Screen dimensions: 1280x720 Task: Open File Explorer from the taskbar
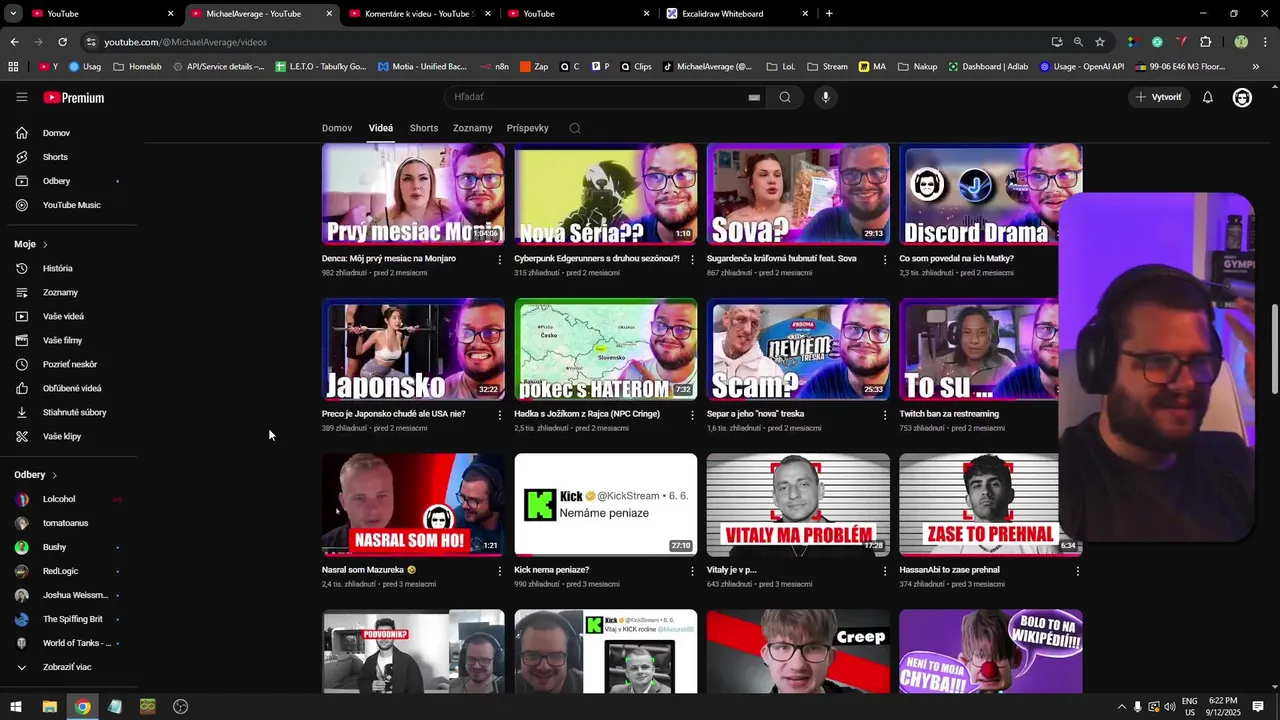point(49,706)
